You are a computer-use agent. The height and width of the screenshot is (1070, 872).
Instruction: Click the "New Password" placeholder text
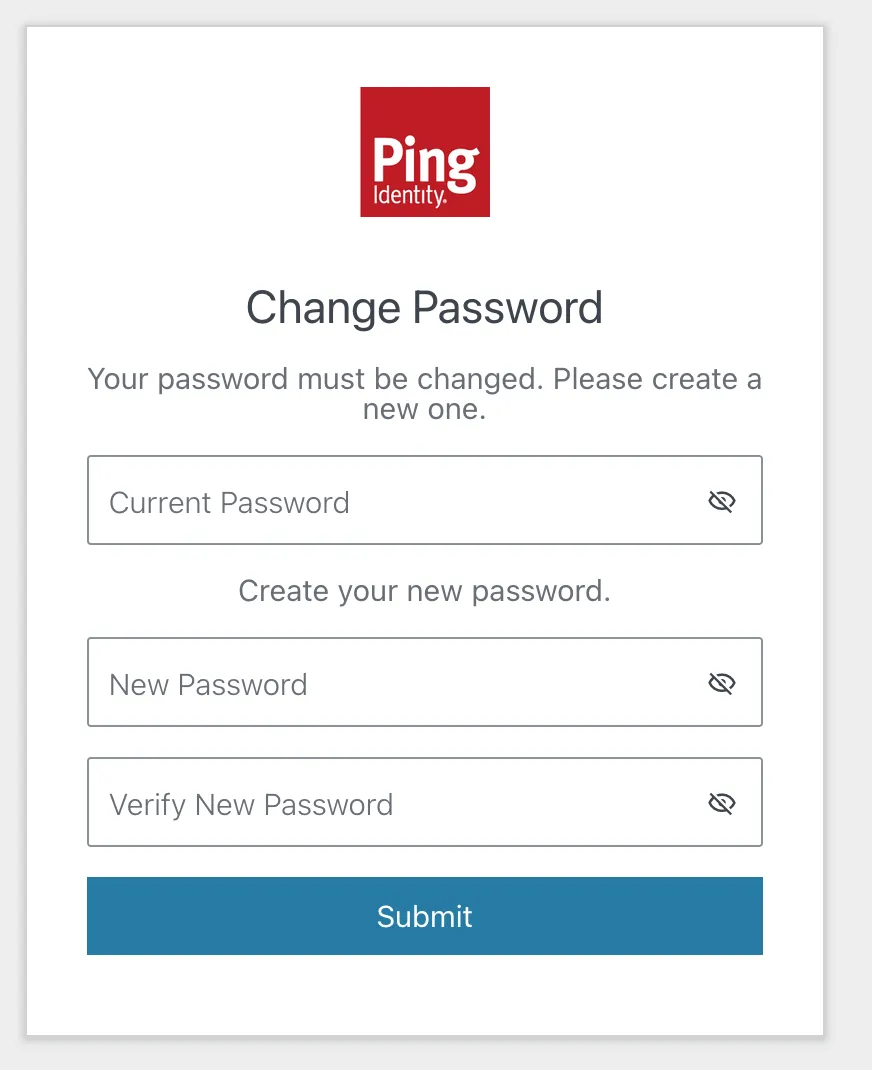pos(208,685)
